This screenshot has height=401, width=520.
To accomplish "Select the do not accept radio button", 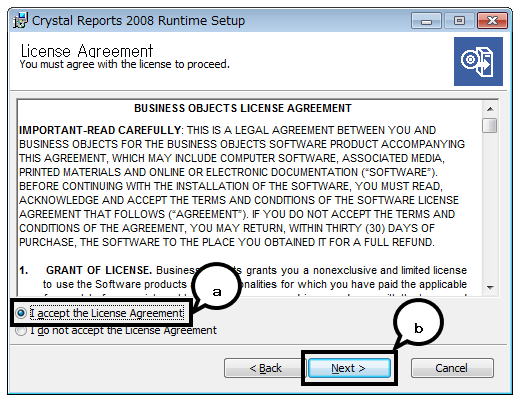I will [x=21, y=330].
